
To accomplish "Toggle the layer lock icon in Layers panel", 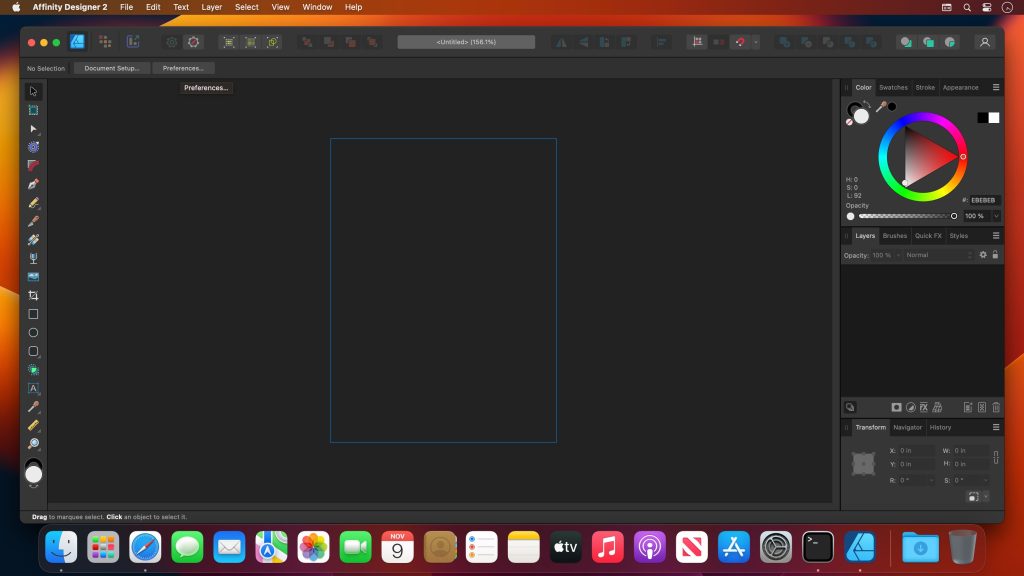I will coord(995,255).
